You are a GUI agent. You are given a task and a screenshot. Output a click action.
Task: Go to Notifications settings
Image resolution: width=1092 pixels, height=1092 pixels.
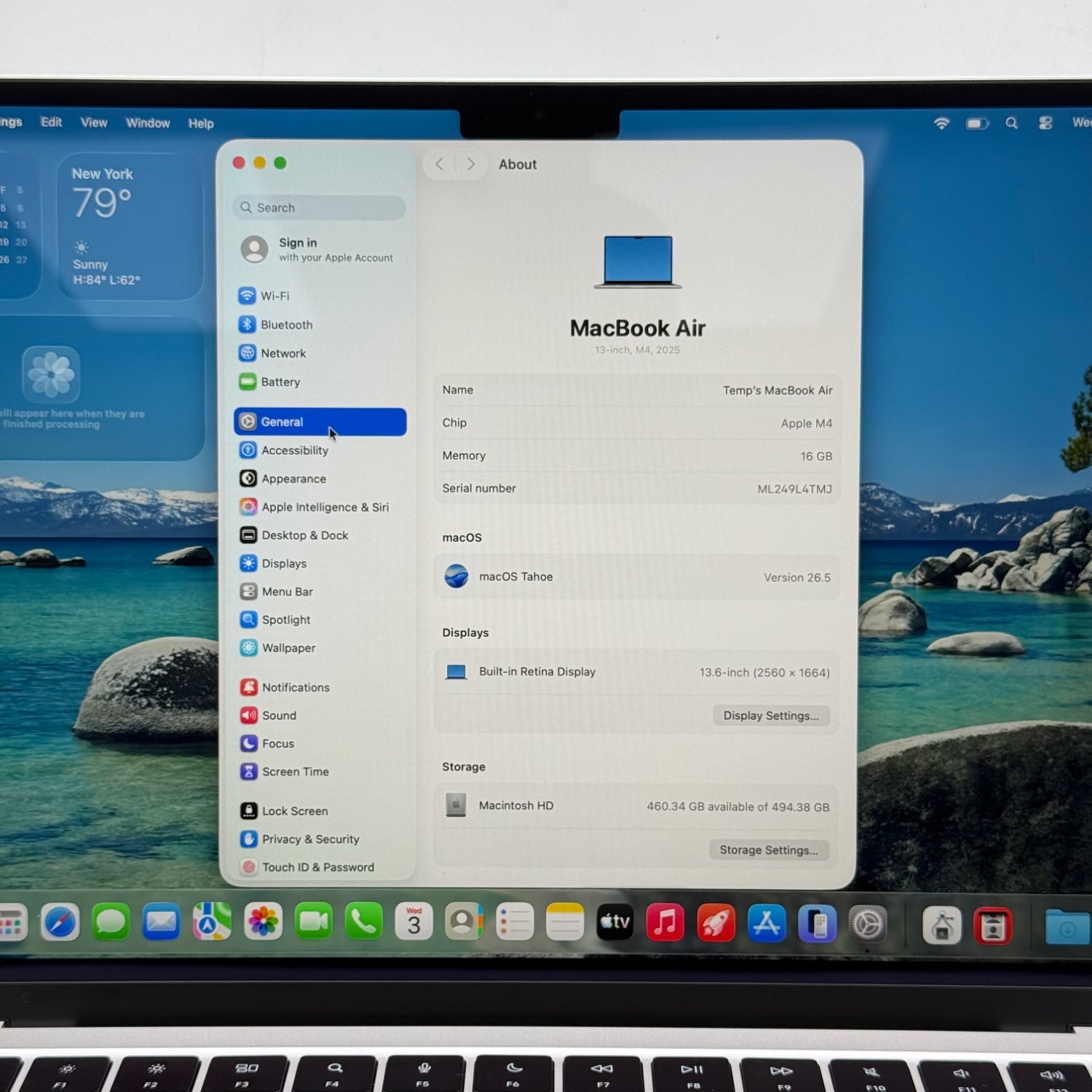(320, 687)
